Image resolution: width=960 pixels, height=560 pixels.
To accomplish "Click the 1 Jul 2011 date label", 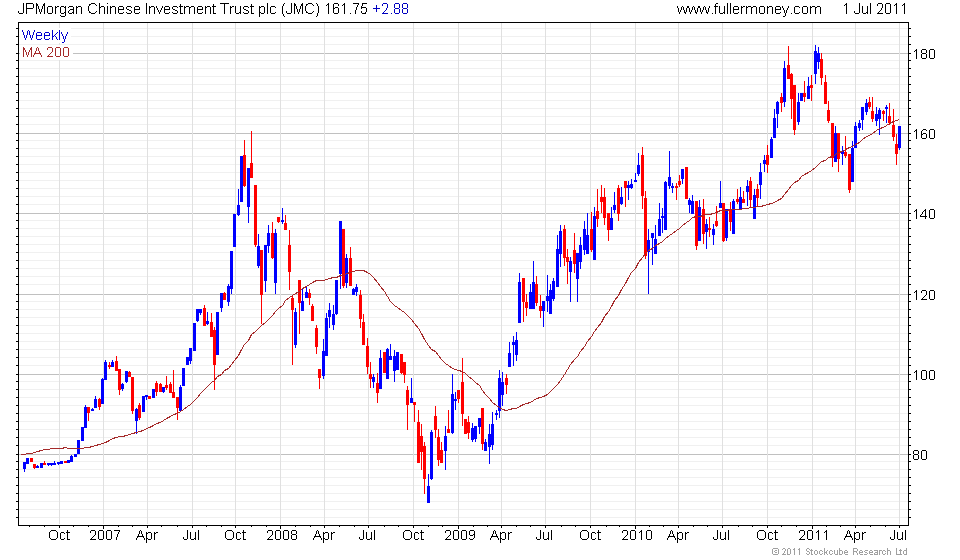I will 874,9.
